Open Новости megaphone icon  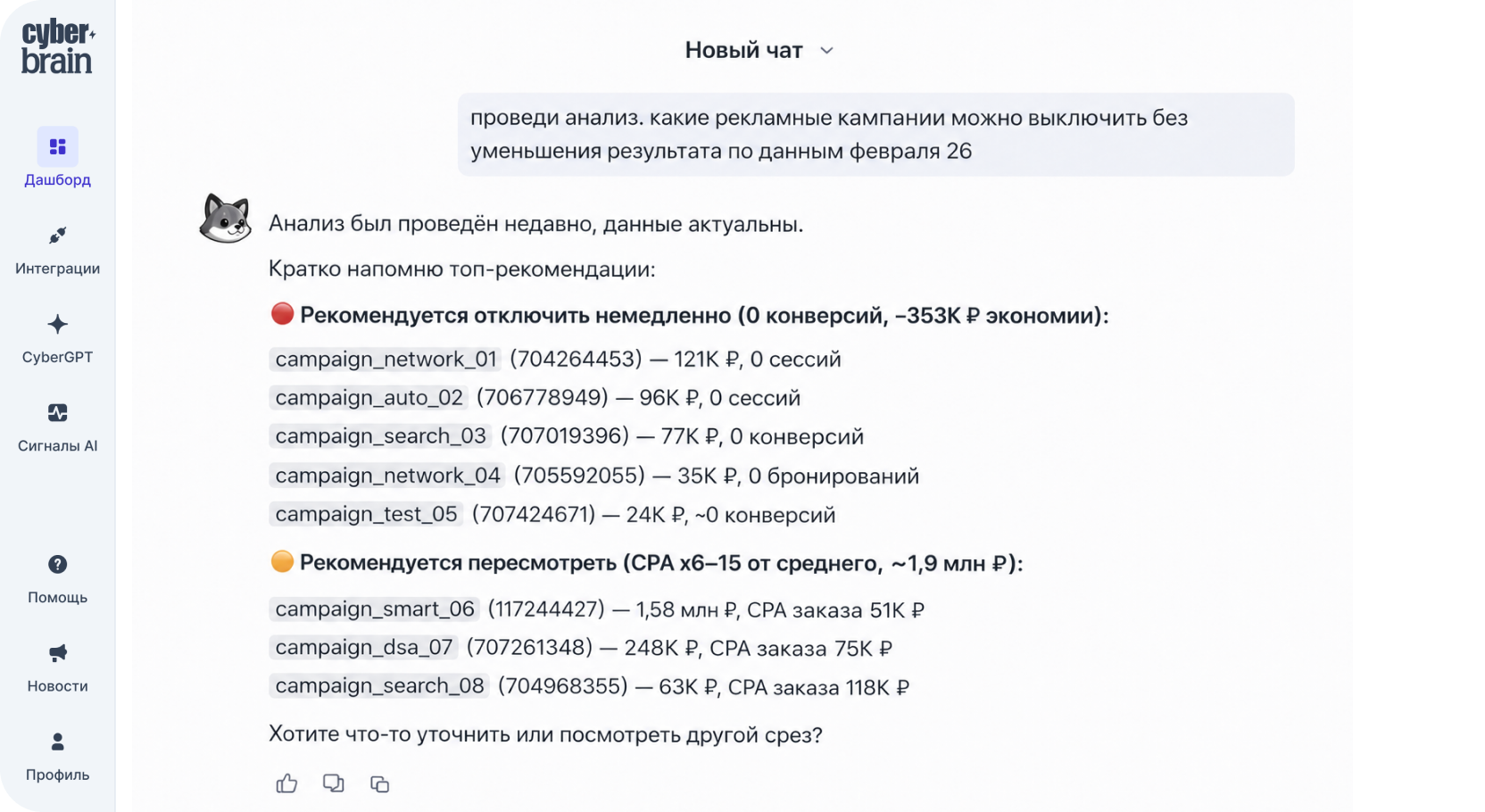tap(57, 653)
